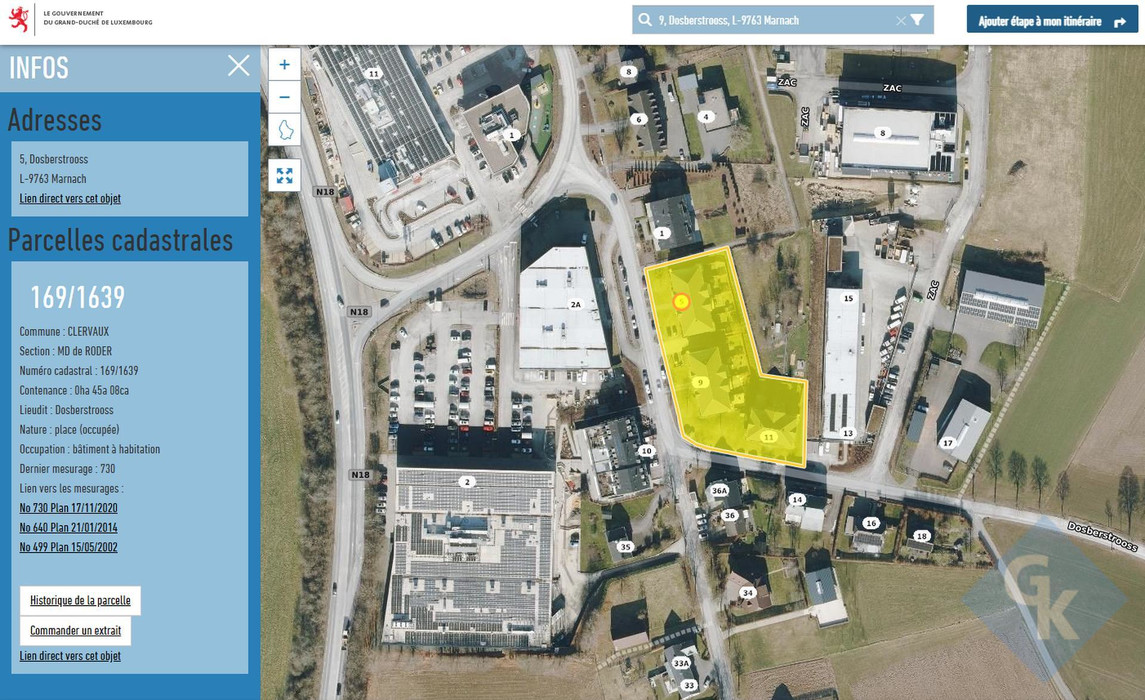Screen dimensions: 1145x700
Task: Open survey No 640 Plan 21/01/2014
Action: point(68,528)
